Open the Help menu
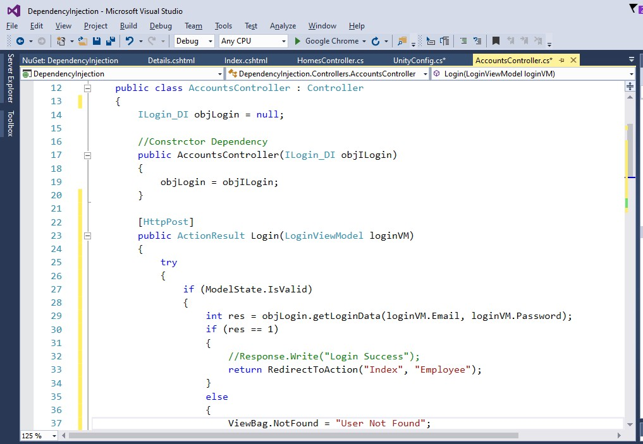The width and height of the screenshot is (643, 444). 357,26
